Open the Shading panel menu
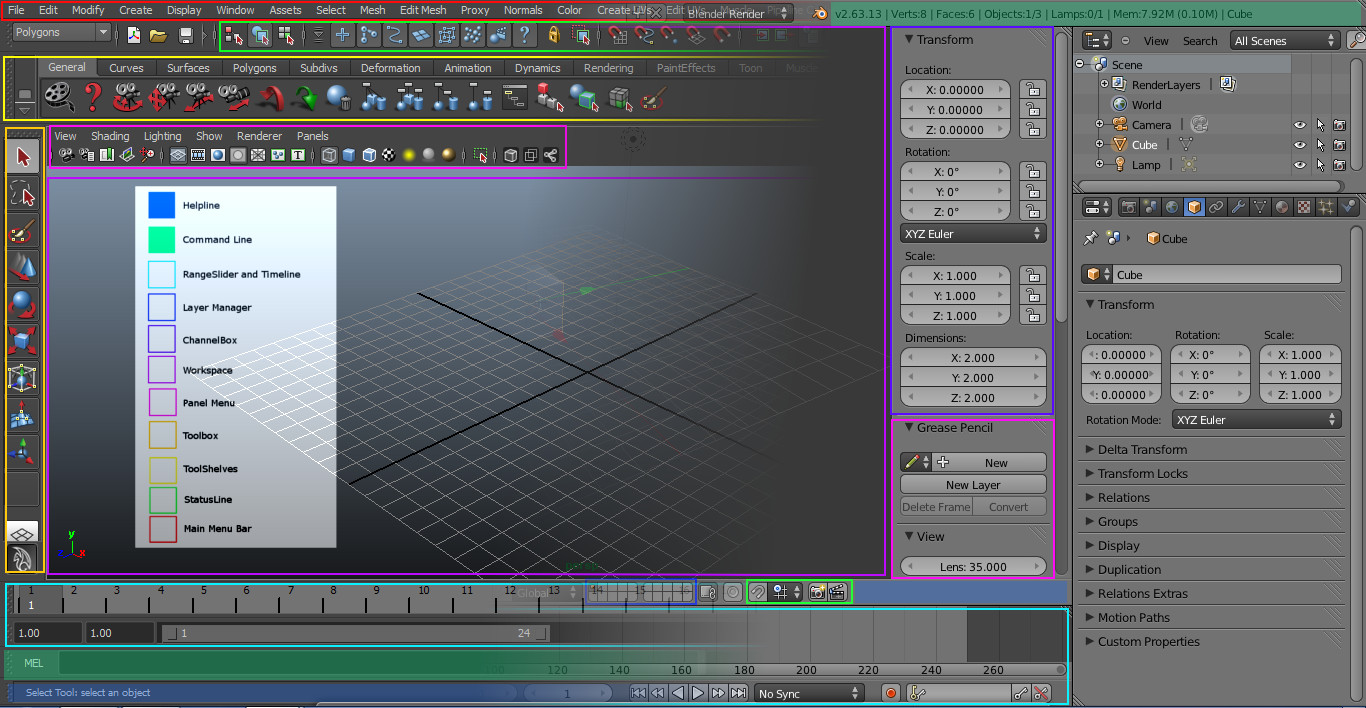Image resolution: width=1366 pixels, height=708 pixels. [110, 136]
